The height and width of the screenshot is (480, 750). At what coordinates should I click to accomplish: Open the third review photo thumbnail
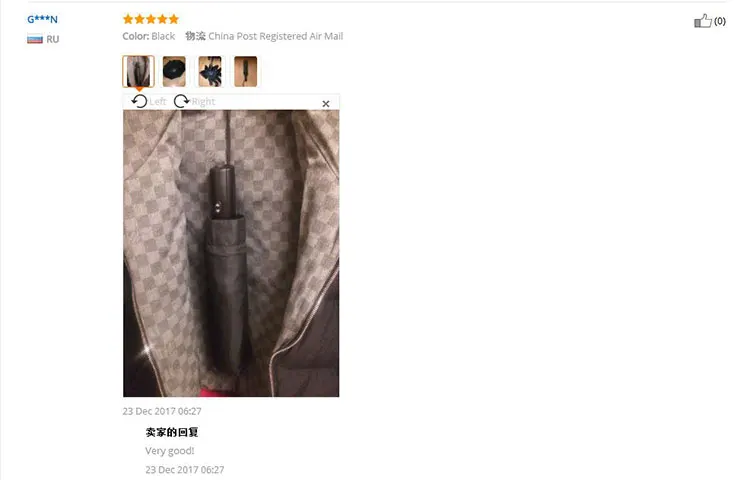(210, 71)
